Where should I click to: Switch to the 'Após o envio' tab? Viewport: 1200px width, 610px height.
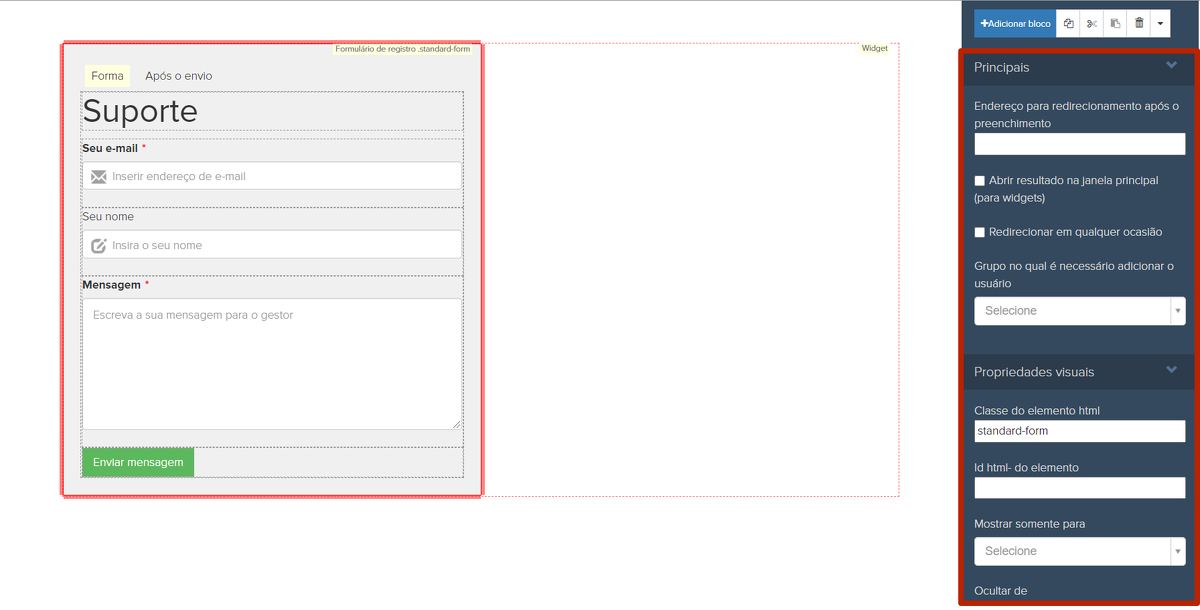tap(178, 76)
